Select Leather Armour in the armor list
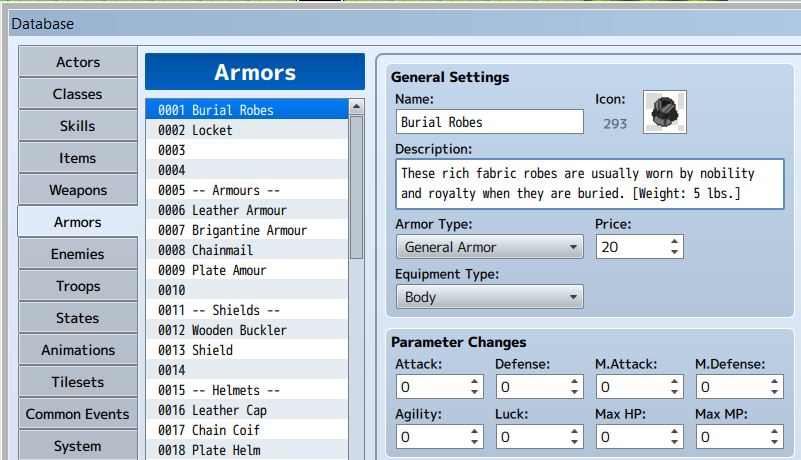Screen dimensions: 801x460 [247, 210]
